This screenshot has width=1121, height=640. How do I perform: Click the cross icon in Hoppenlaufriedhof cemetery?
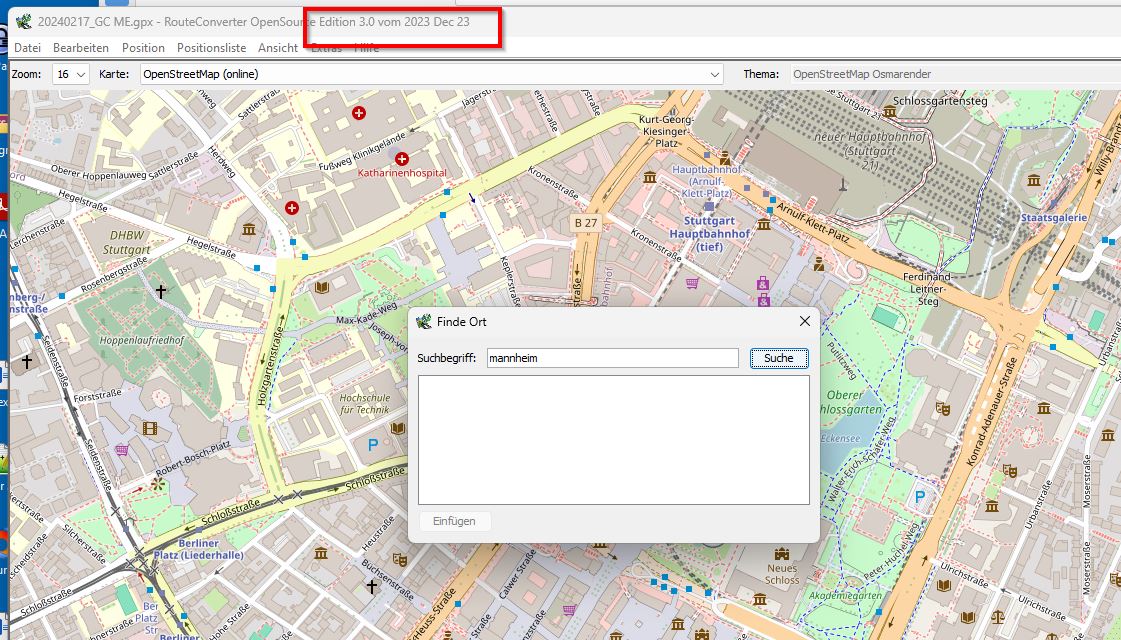pos(161,292)
